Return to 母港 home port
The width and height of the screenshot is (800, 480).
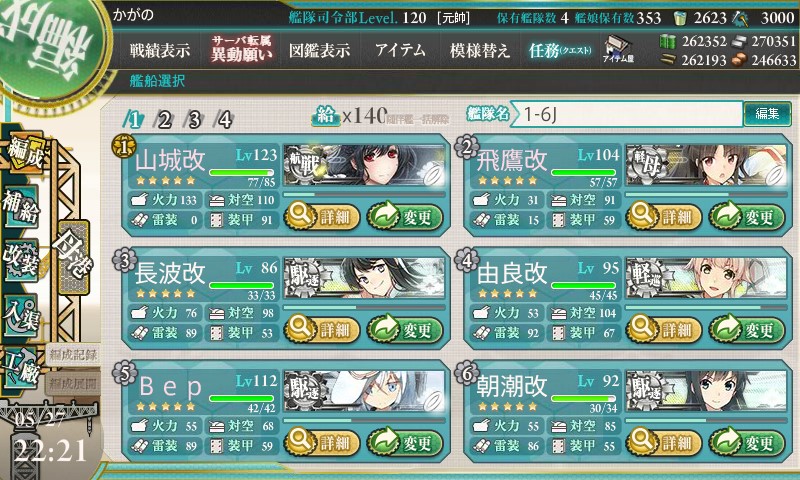pyautogui.click(x=73, y=257)
